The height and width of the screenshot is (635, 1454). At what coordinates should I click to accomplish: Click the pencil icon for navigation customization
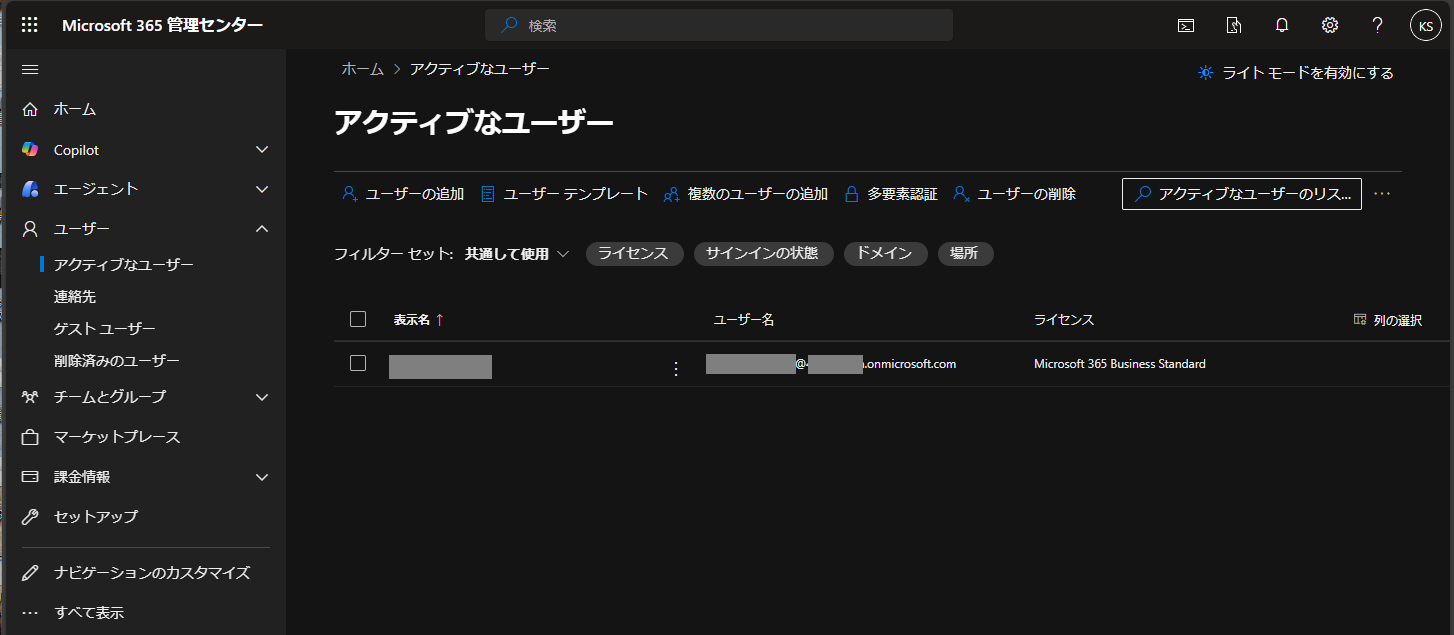coord(30,573)
